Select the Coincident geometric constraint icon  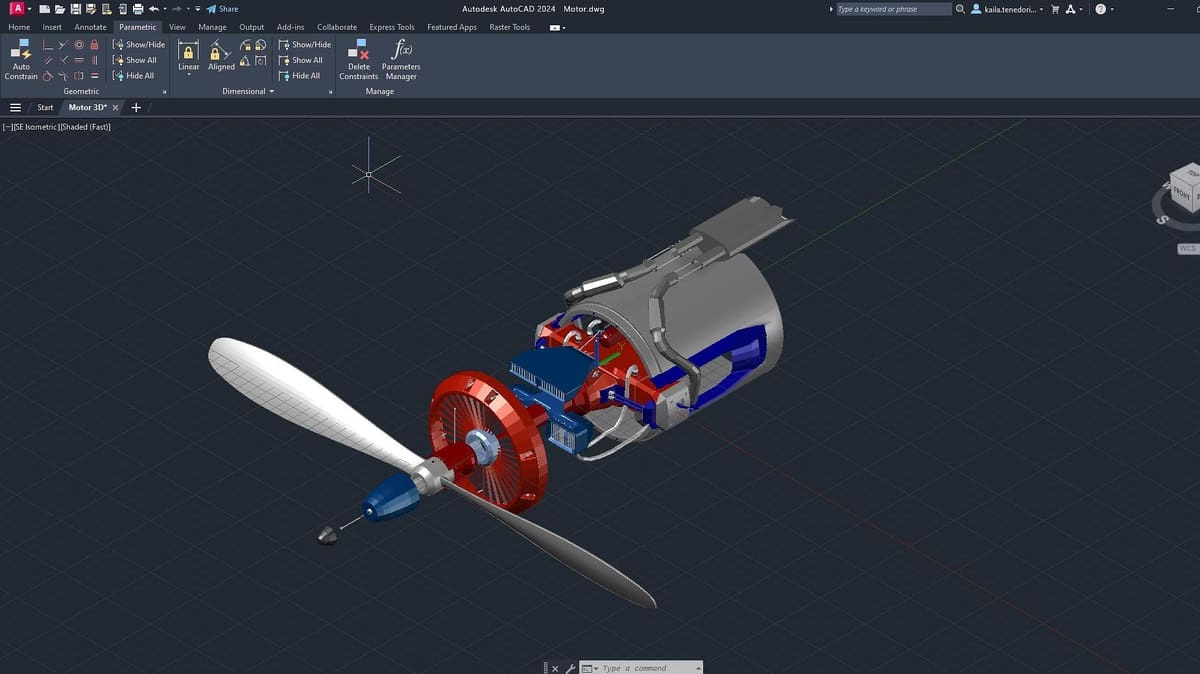47,45
